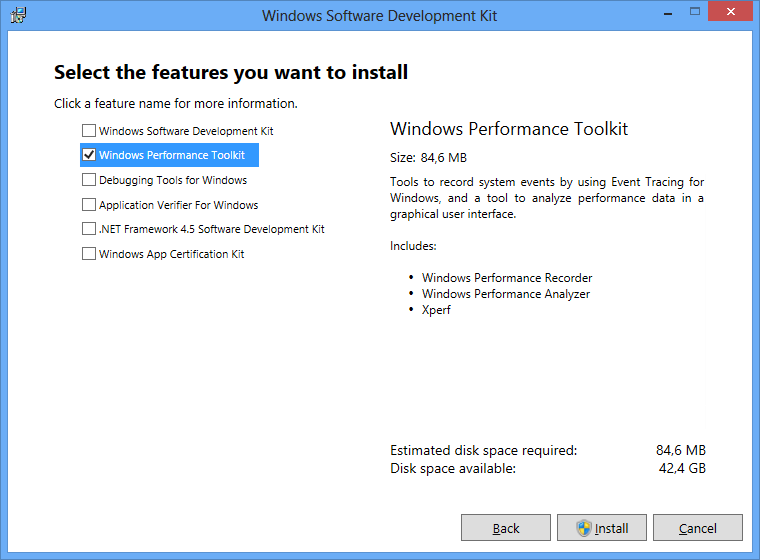
Task: Click the UAC shield icon on Install
Action: coord(584,528)
